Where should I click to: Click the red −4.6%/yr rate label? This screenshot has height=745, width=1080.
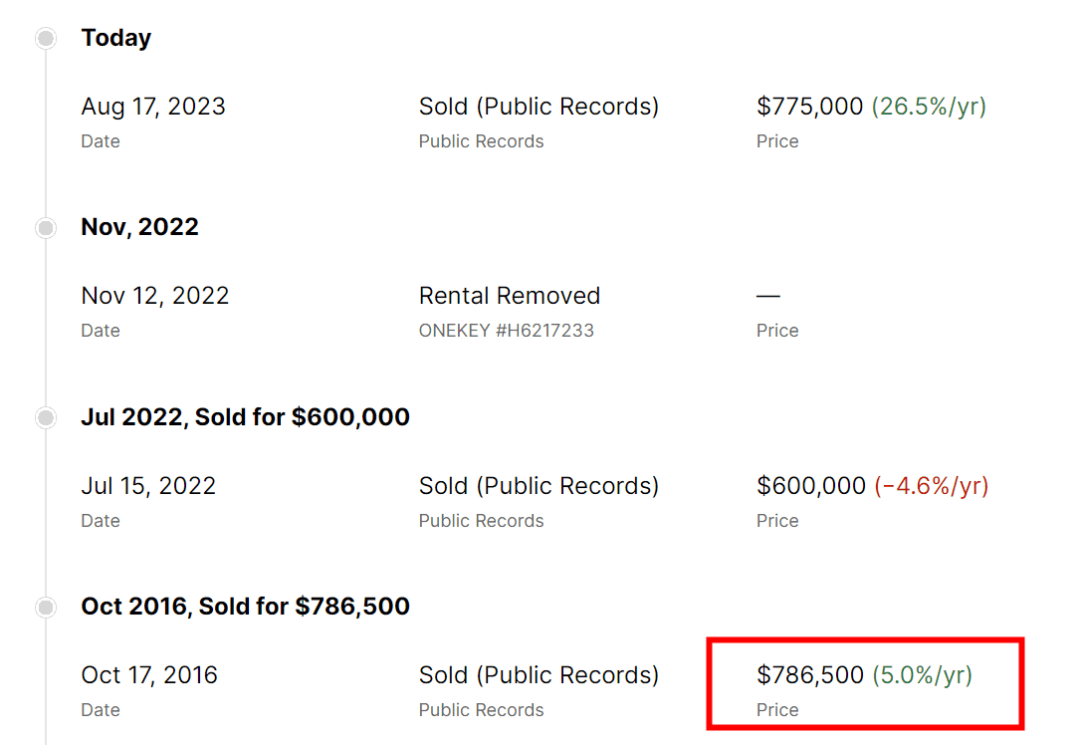[x=931, y=486]
